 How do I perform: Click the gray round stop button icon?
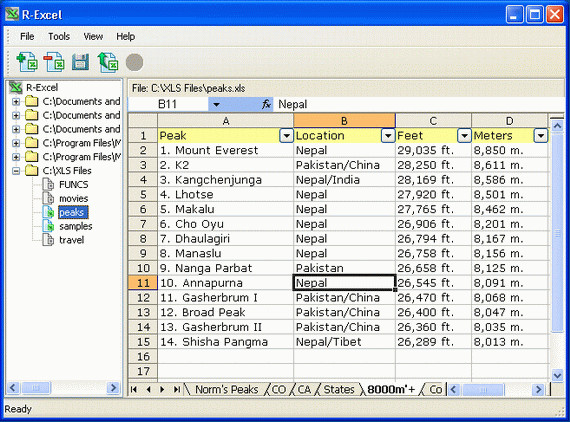[x=135, y=62]
